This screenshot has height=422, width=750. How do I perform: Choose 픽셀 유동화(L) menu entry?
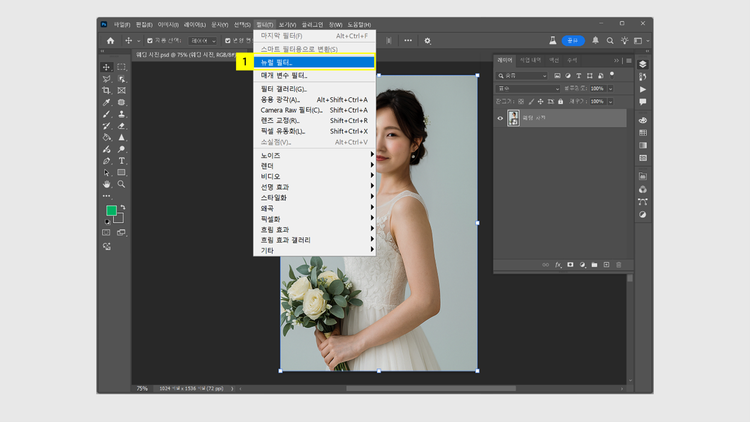[314, 131]
